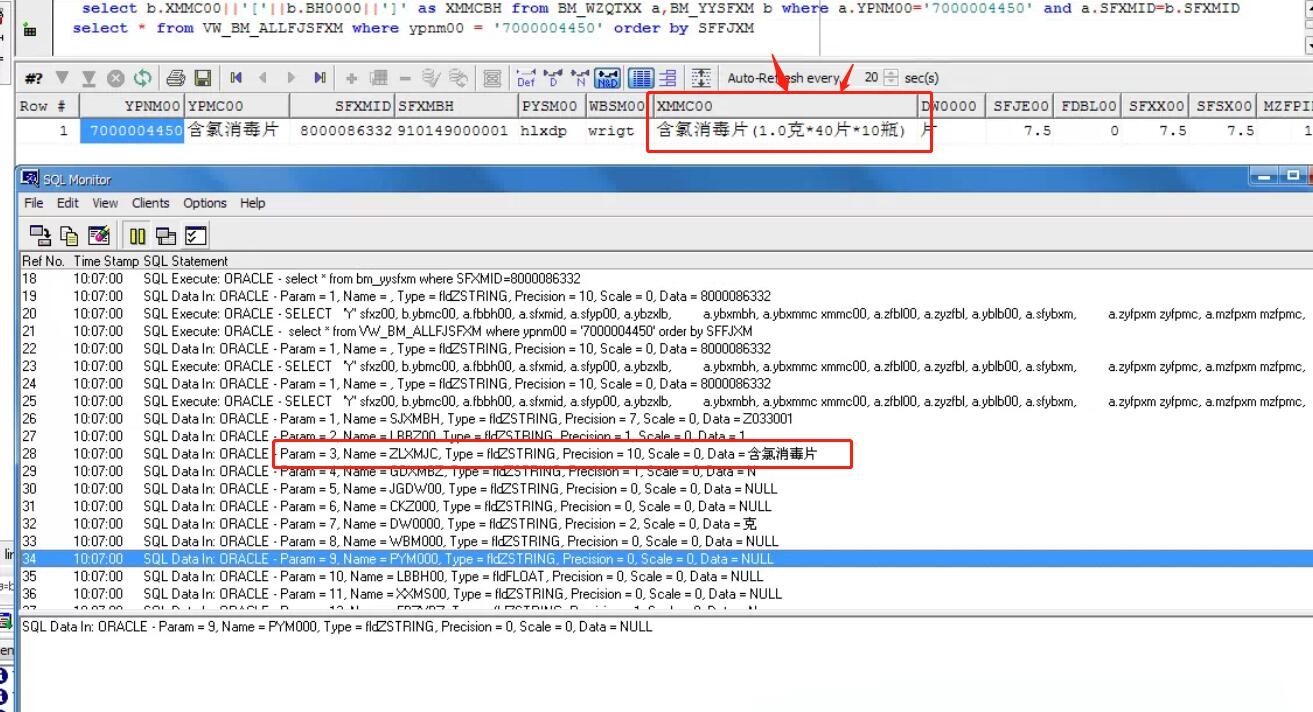Open the Clients menu in SQL Monitor
The width and height of the screenshot is (1313, 712).
coord(150,203)
